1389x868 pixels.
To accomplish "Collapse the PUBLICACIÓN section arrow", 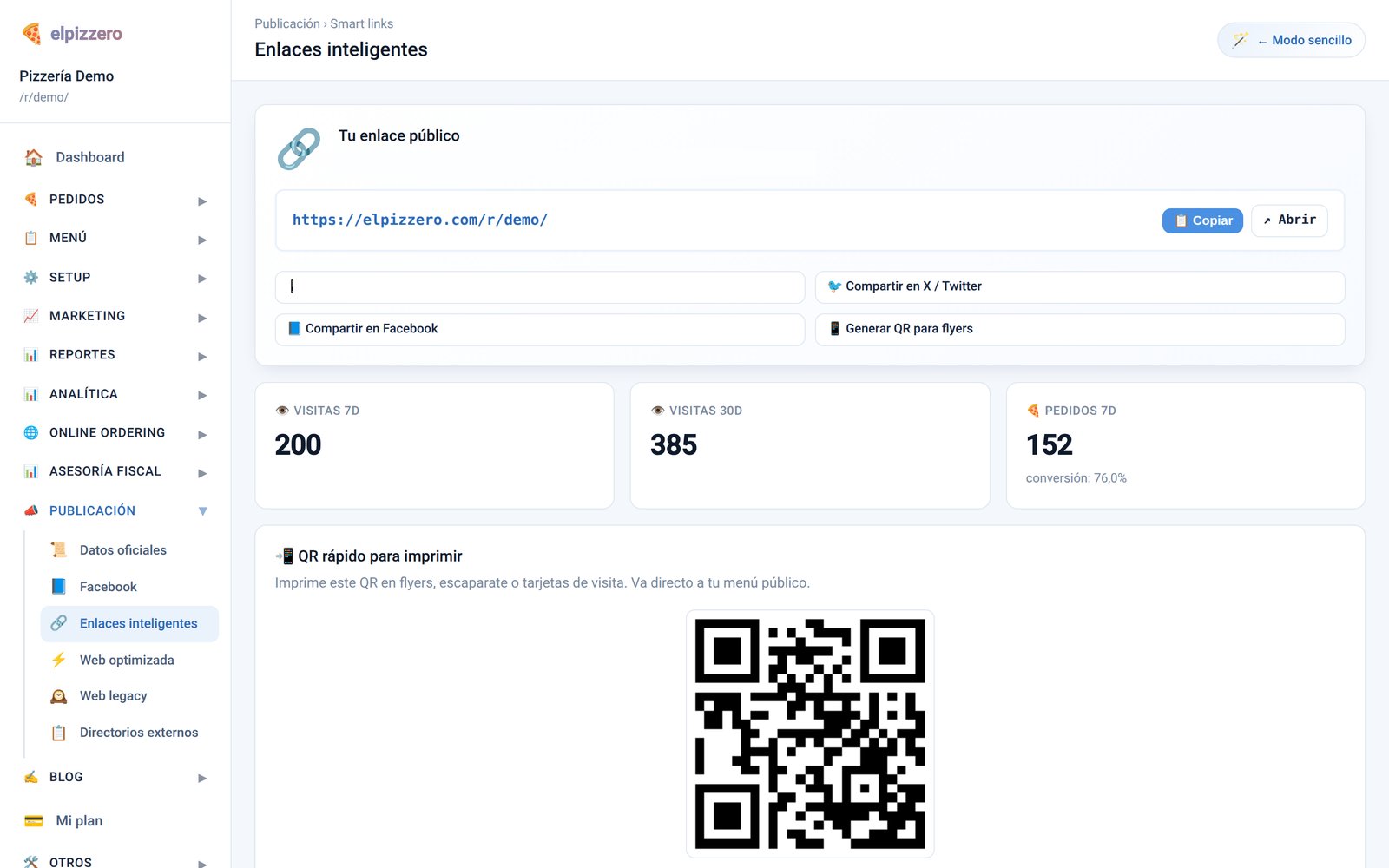I will click(202, 511).
